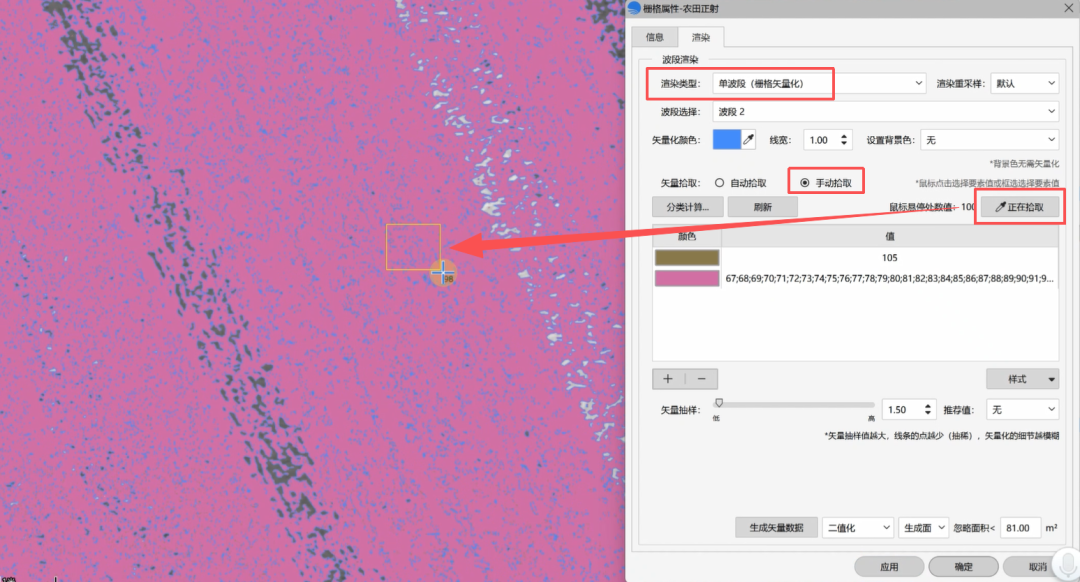This screenshot has height=582, width=1080.
Task: Click the 应用 button
Action: pyautogui.click(x=889, y=567)
